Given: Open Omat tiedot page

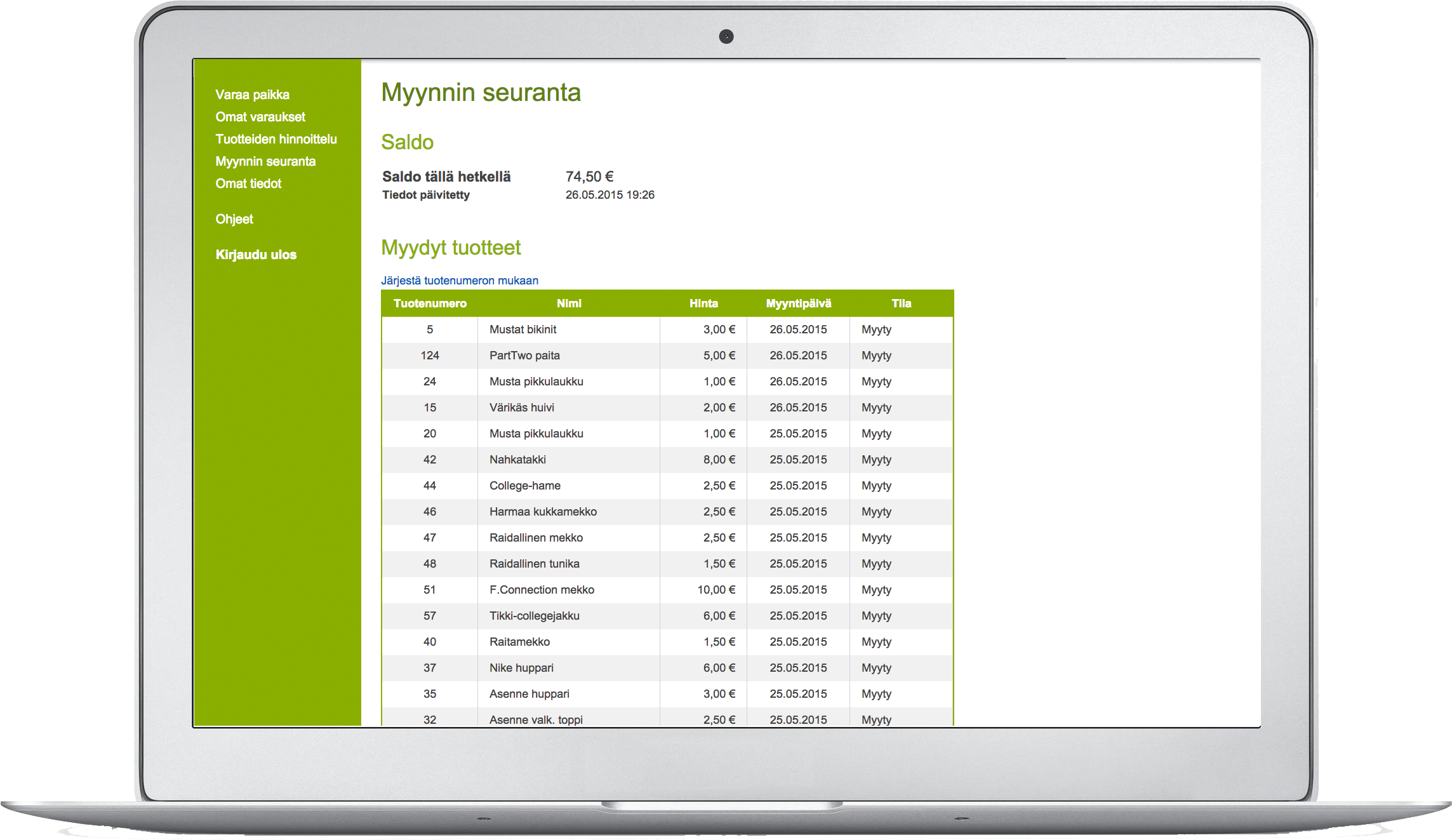Looking at the screenshot, I should (248, 183).
